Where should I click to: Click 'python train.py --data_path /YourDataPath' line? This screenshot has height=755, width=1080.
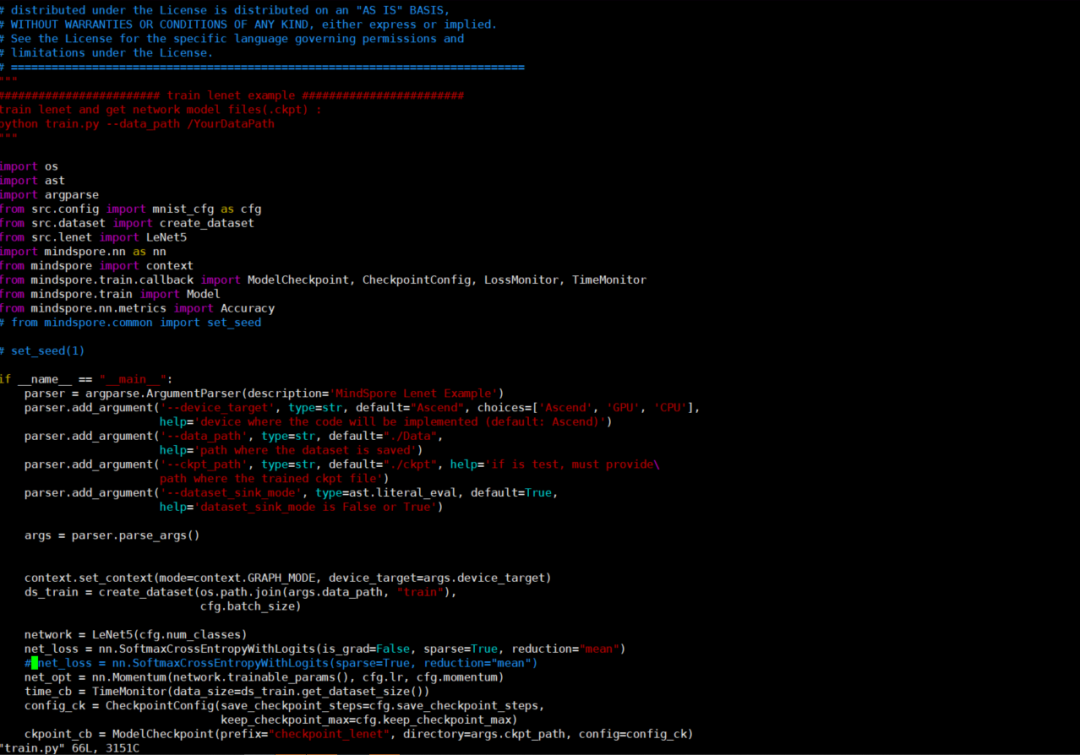(x=137, y=124)
